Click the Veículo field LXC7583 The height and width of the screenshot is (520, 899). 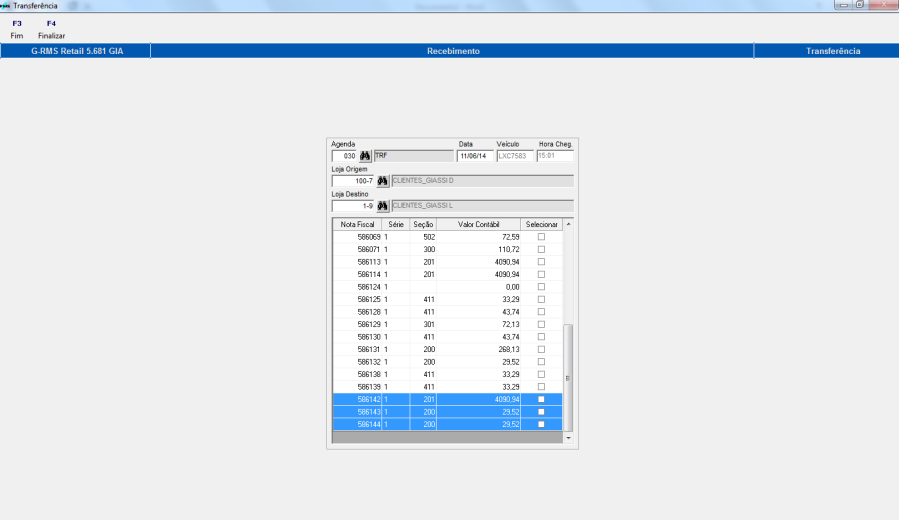point(515,156)
